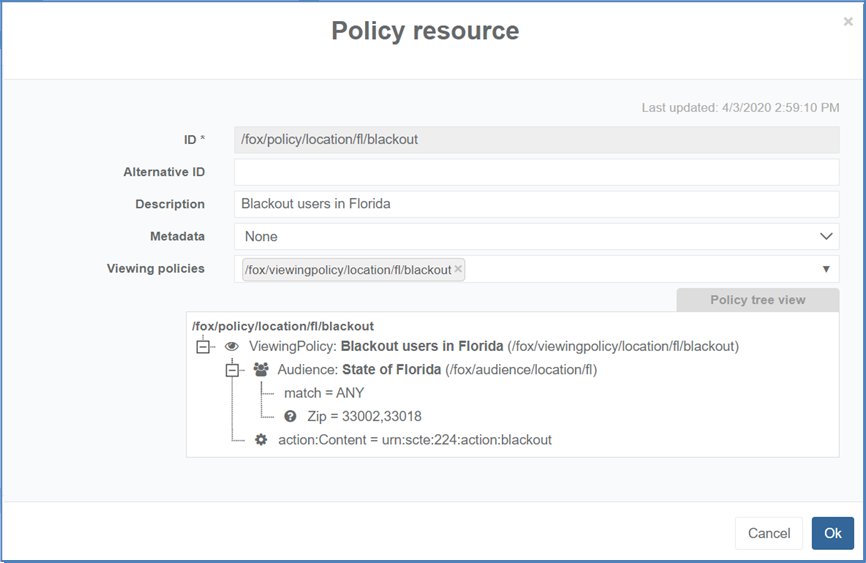866x563 pixels.
Task: Open the Metadata dropdown
Action: (536, 236)
